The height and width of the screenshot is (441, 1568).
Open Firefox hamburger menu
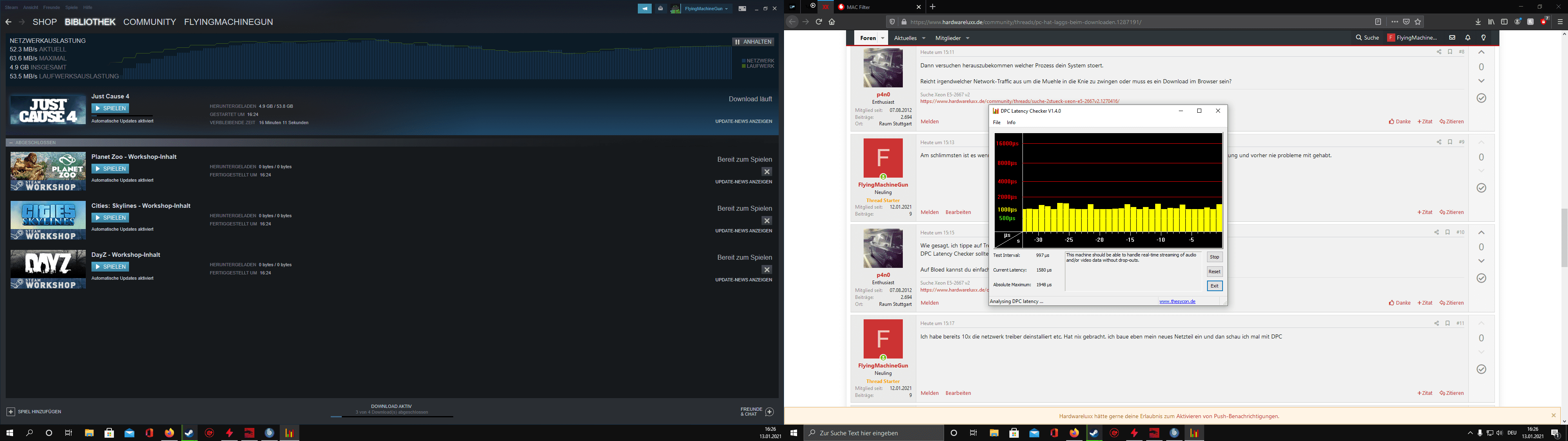[1560, 22]
